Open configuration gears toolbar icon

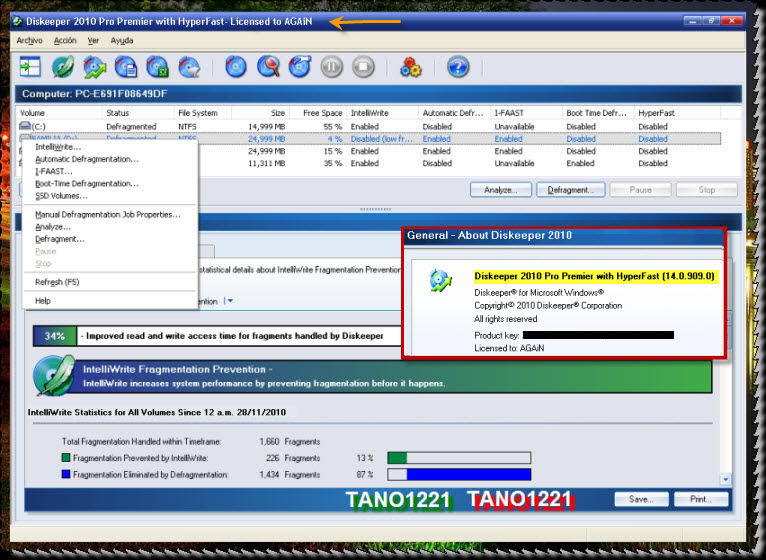coord(410,67)
